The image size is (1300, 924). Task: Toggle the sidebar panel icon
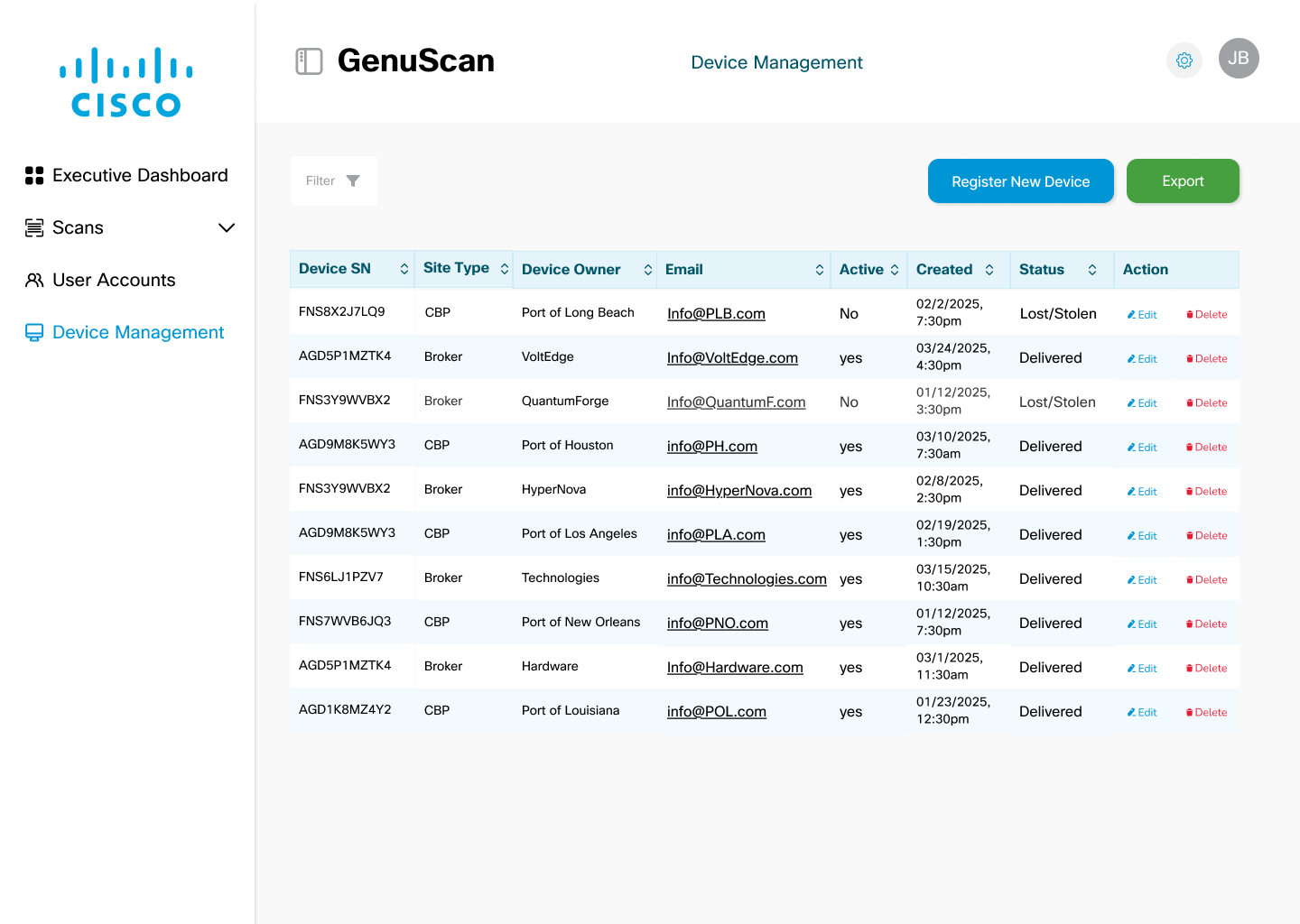click(309, 61)
